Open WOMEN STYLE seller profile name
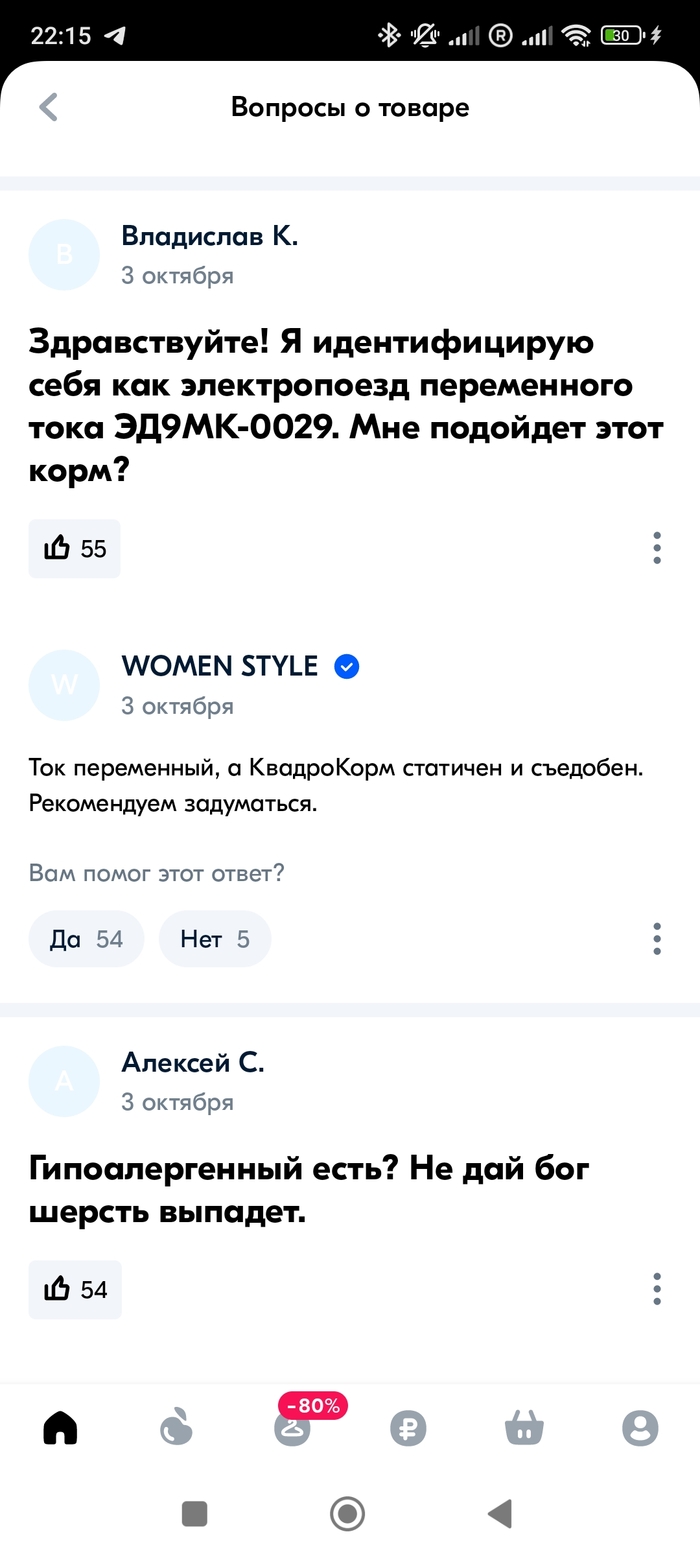Image resolution: width=700 pixels, height=1556 pixels. coord(219,666)
